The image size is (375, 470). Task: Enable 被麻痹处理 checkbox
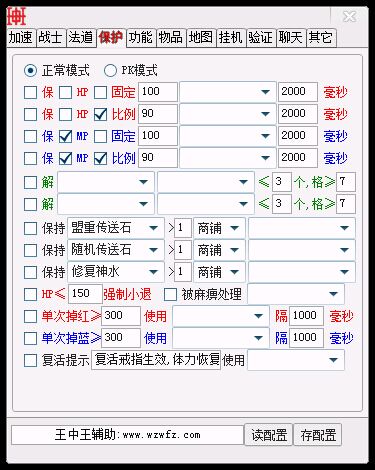click(x=170, y=294)
